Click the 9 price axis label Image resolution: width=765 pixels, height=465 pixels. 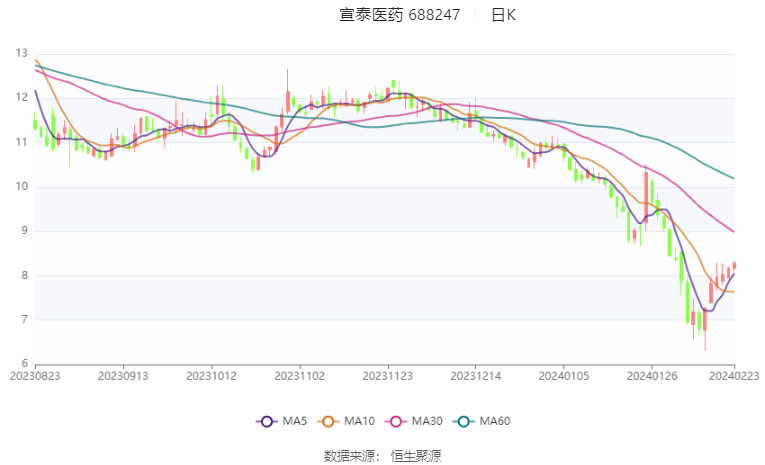pyautogui.click(x=24, y=231)
